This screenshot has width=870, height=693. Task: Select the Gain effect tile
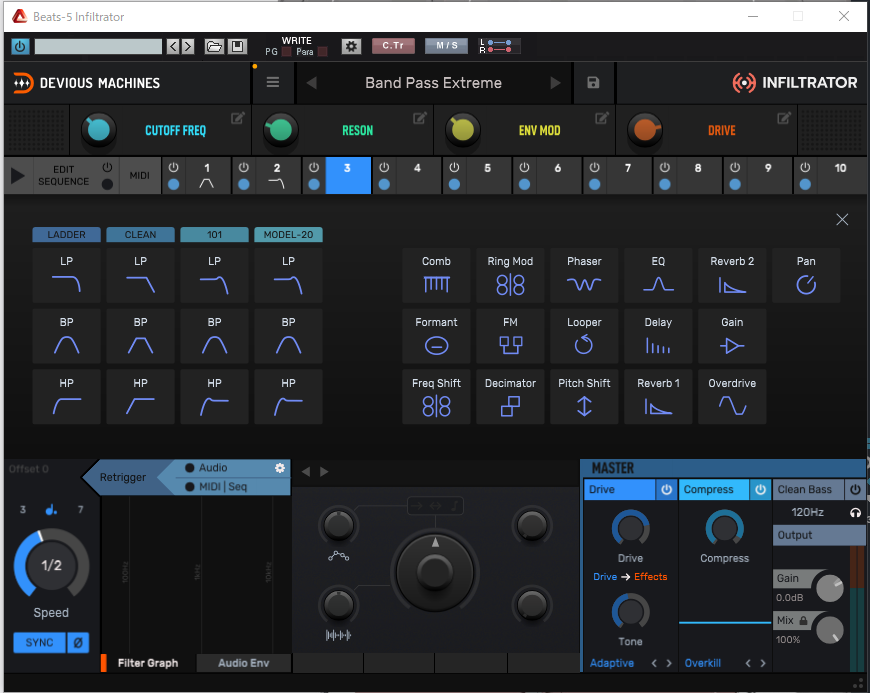[x=732, y=336]
